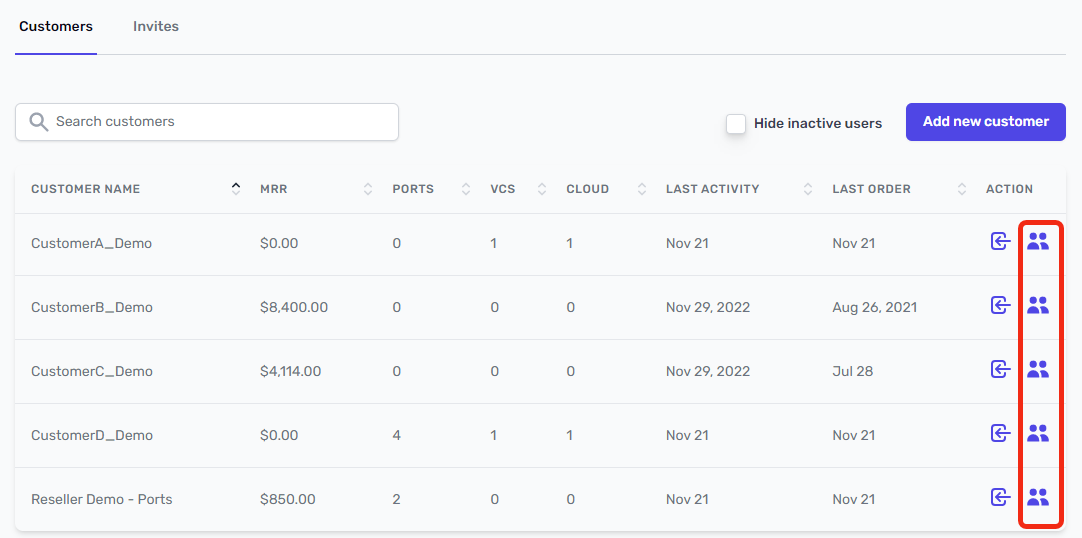Select CustomerB_Demo name cell
1082x538 pixels.
(92, 307)
